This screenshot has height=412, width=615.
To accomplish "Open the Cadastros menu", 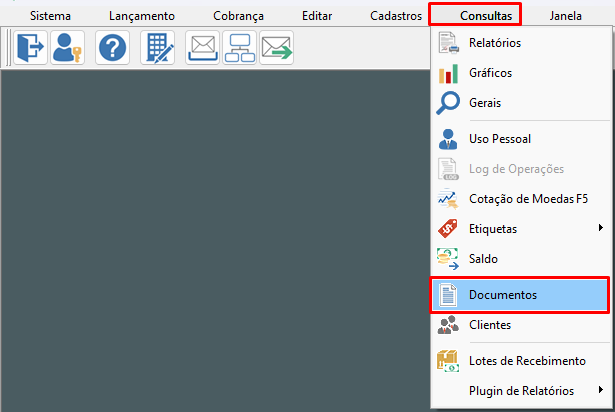I will [x=396, y=16].
